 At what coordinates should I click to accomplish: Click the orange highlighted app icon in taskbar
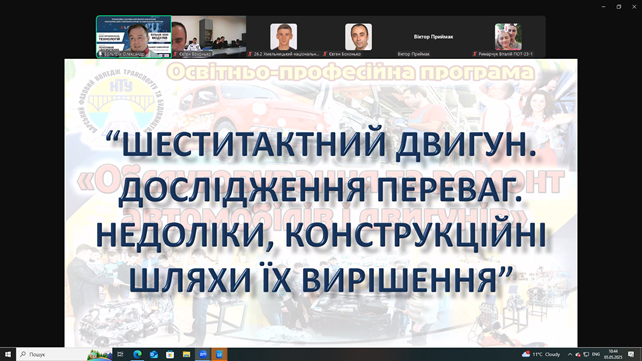(x=219, y=354)
